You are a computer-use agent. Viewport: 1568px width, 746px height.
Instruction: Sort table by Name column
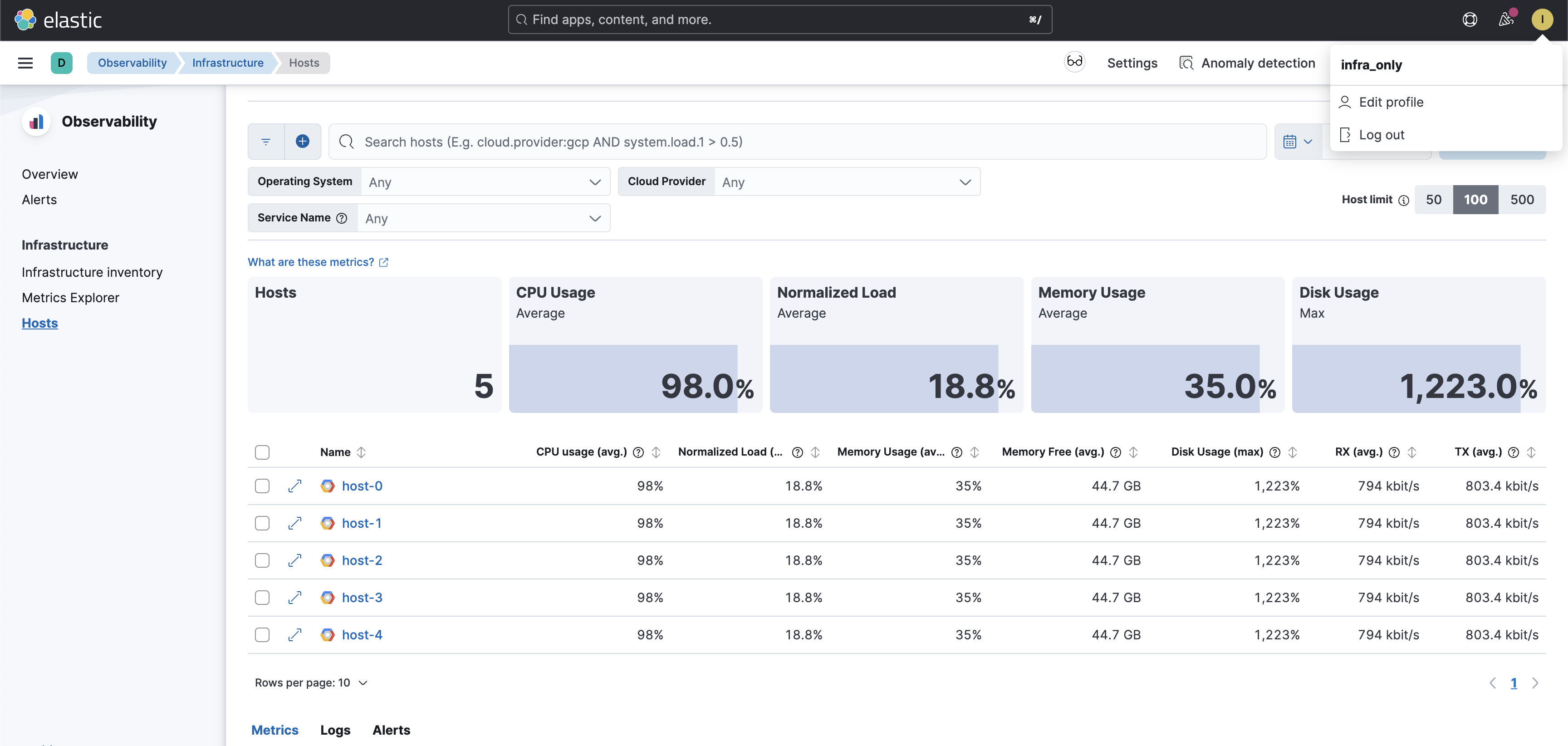pos(343,452)
